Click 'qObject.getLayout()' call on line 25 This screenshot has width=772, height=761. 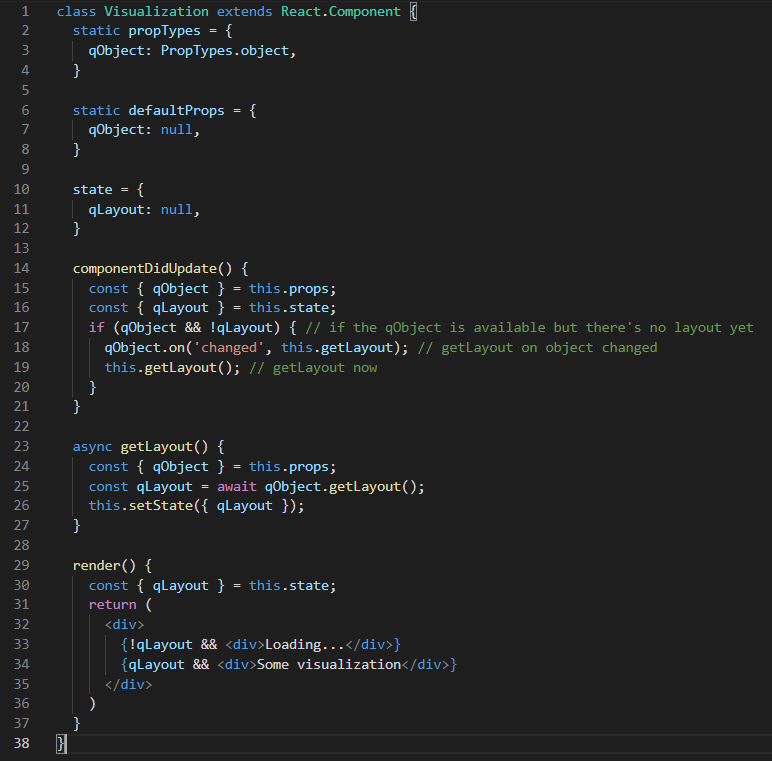click(x=341, y=487)
